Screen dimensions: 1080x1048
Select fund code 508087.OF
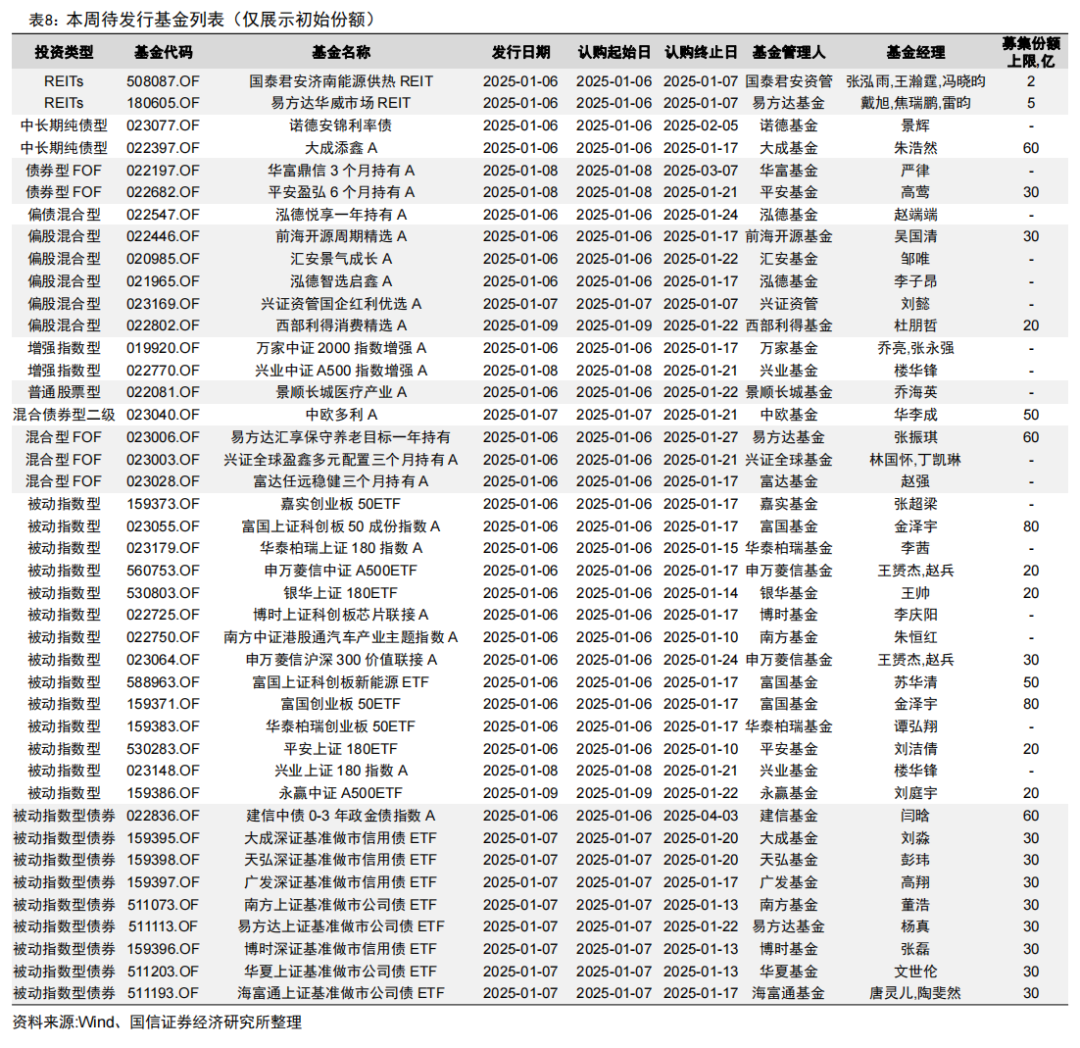(x=163, y=81)
